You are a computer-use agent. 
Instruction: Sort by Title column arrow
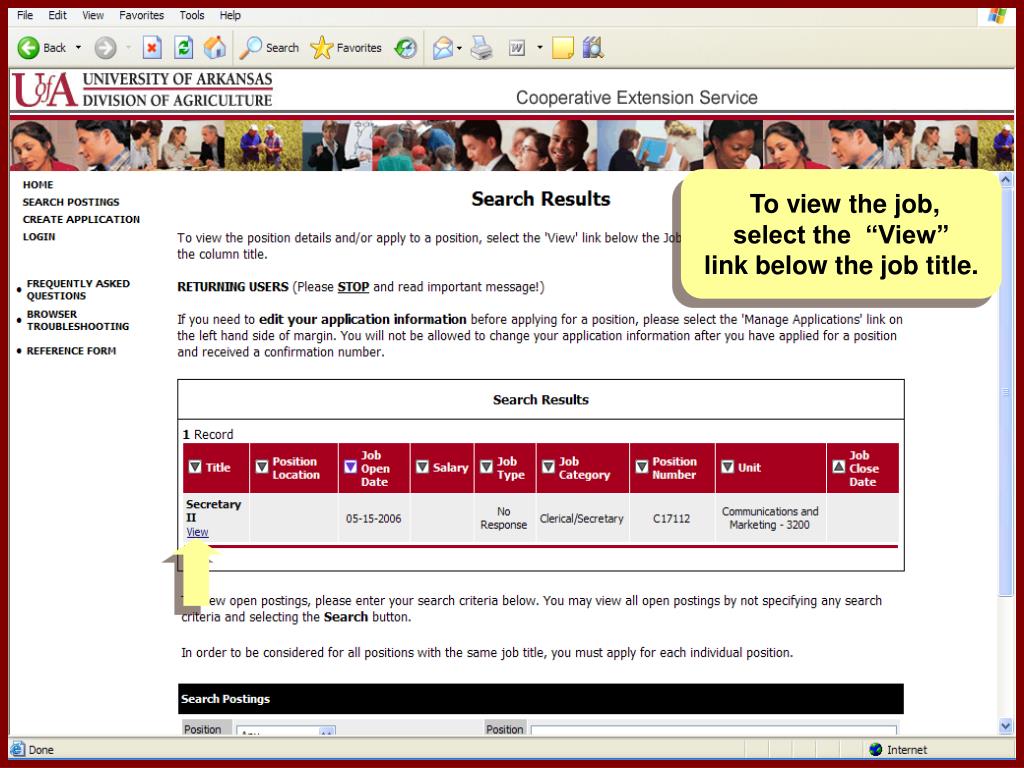click(195, 467)
